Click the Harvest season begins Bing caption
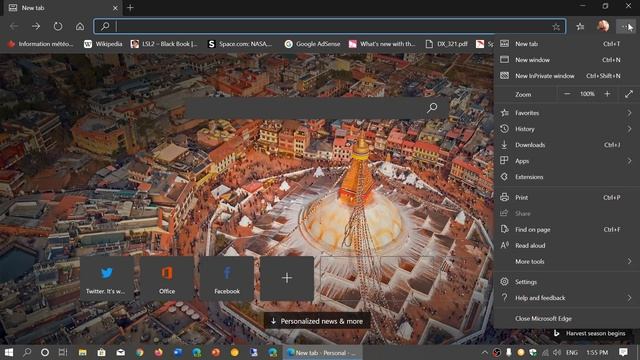The width and height of the screenshot is (640, 360). [590, 333]
